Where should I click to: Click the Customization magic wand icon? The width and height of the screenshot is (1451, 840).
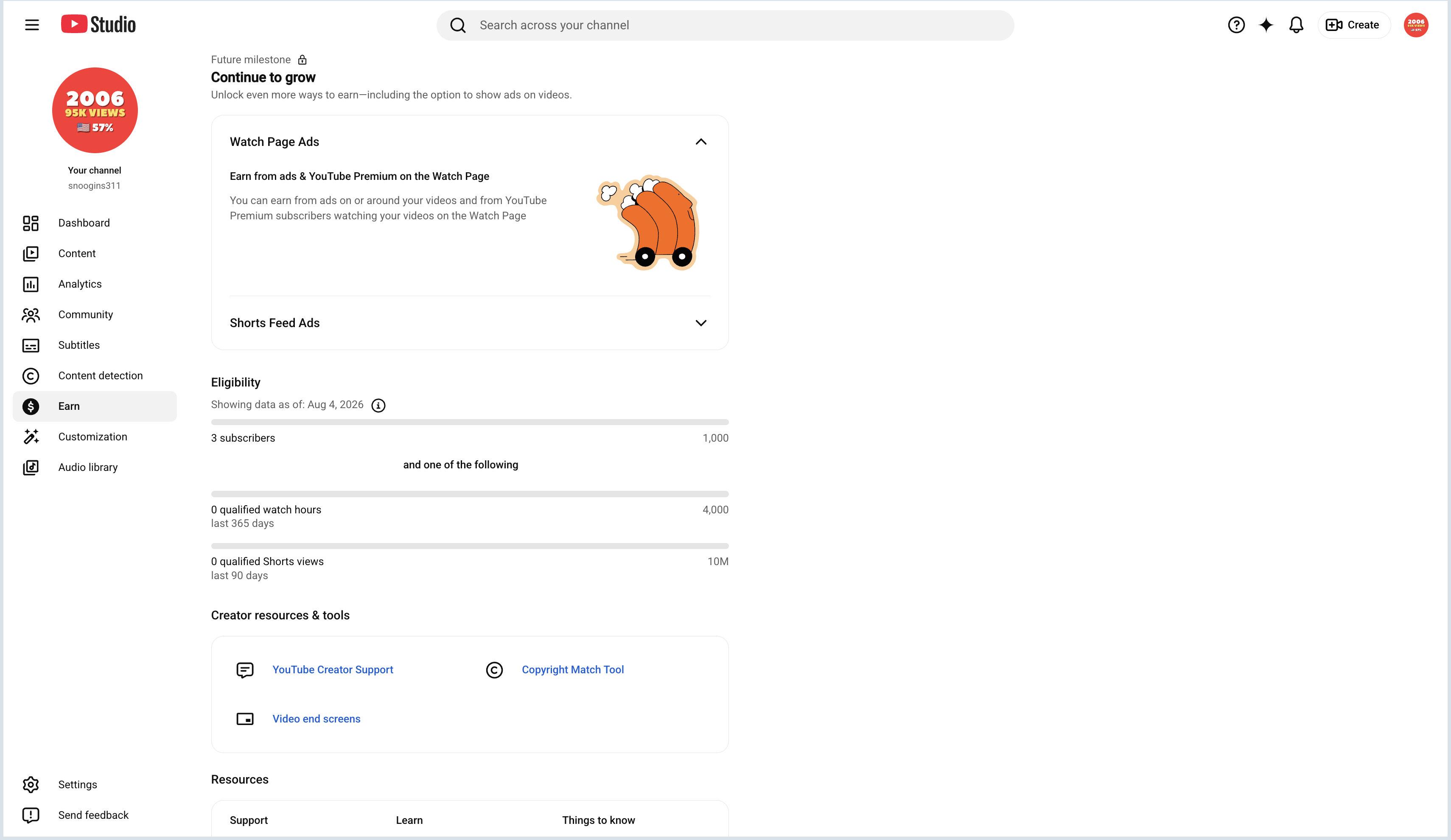[x=31, y=437]
